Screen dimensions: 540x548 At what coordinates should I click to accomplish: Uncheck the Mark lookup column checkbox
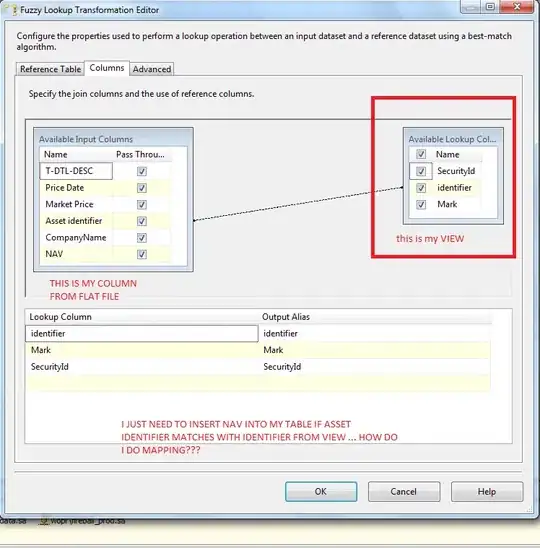(x=421, y=204)
